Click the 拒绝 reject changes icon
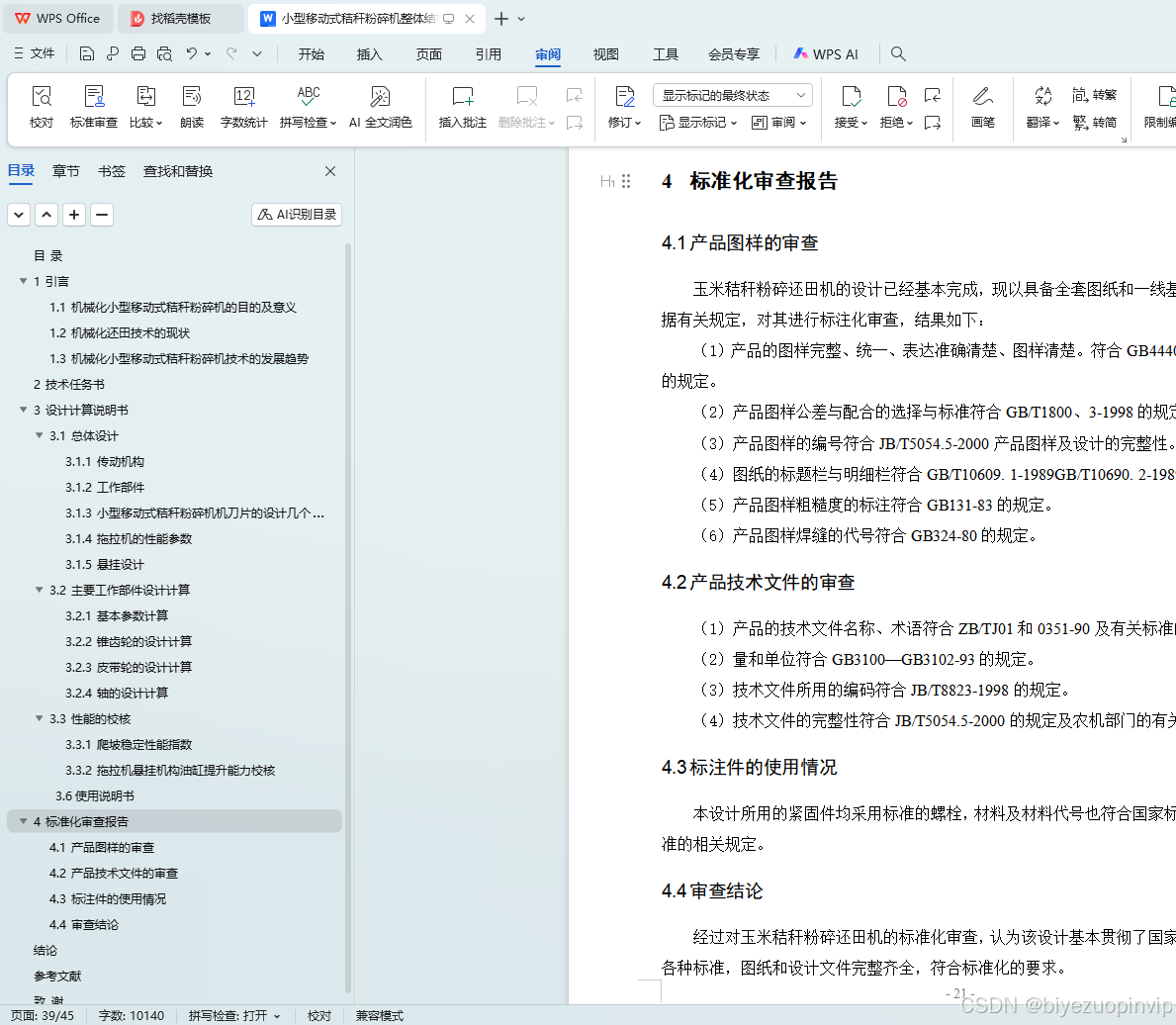The image size is (1176, 1025). [896, 107]
